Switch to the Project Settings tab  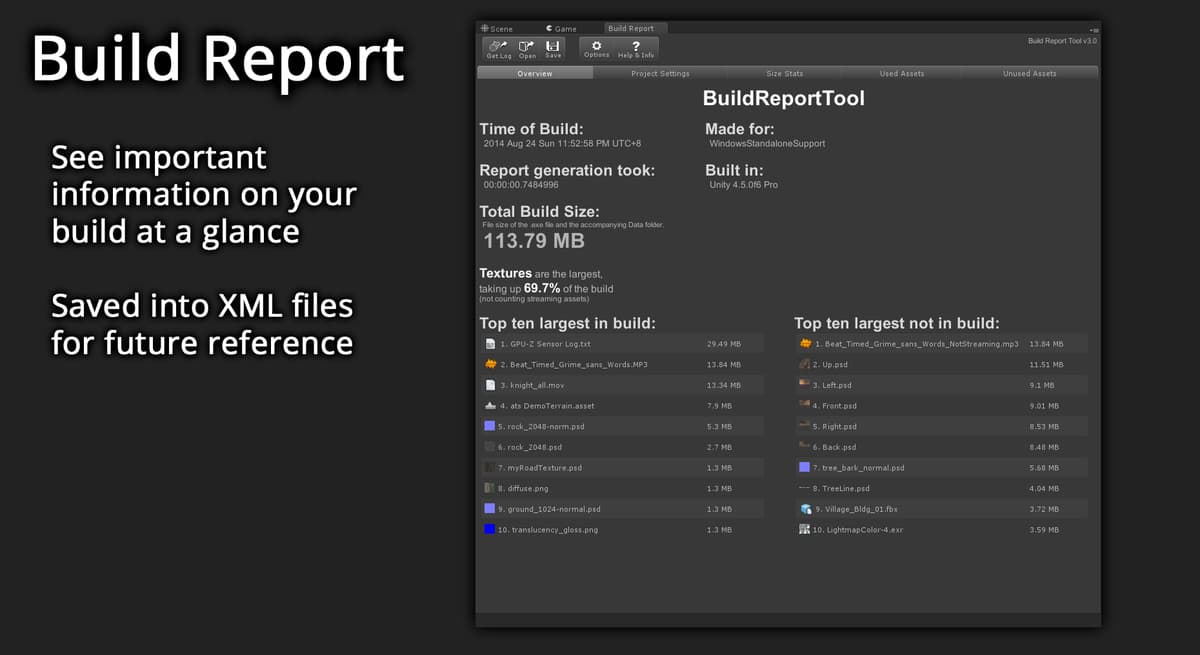660,74
